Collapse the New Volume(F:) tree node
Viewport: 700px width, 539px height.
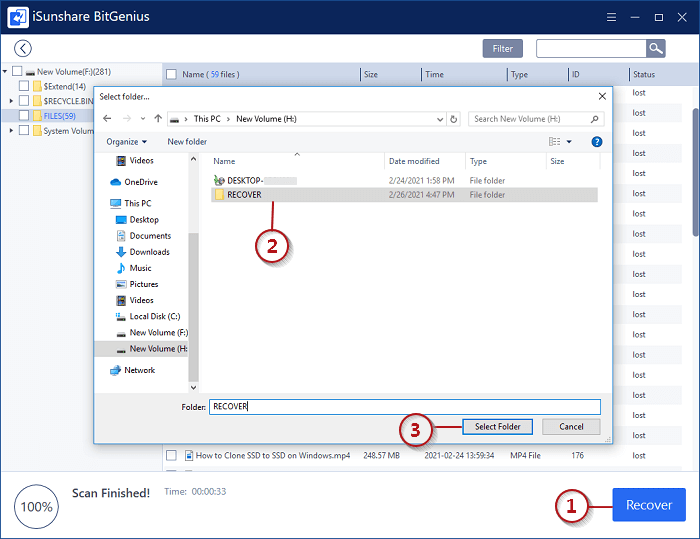(x=5, y=72)
